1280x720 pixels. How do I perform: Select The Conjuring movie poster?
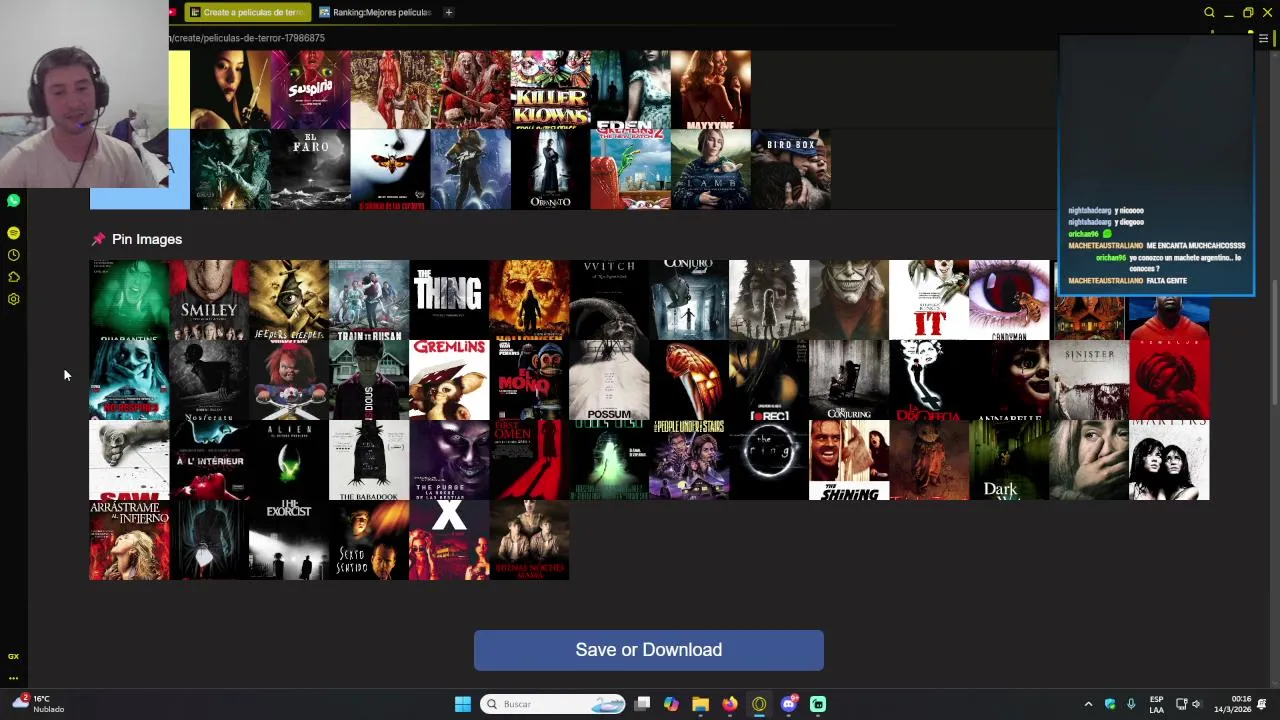849,379
